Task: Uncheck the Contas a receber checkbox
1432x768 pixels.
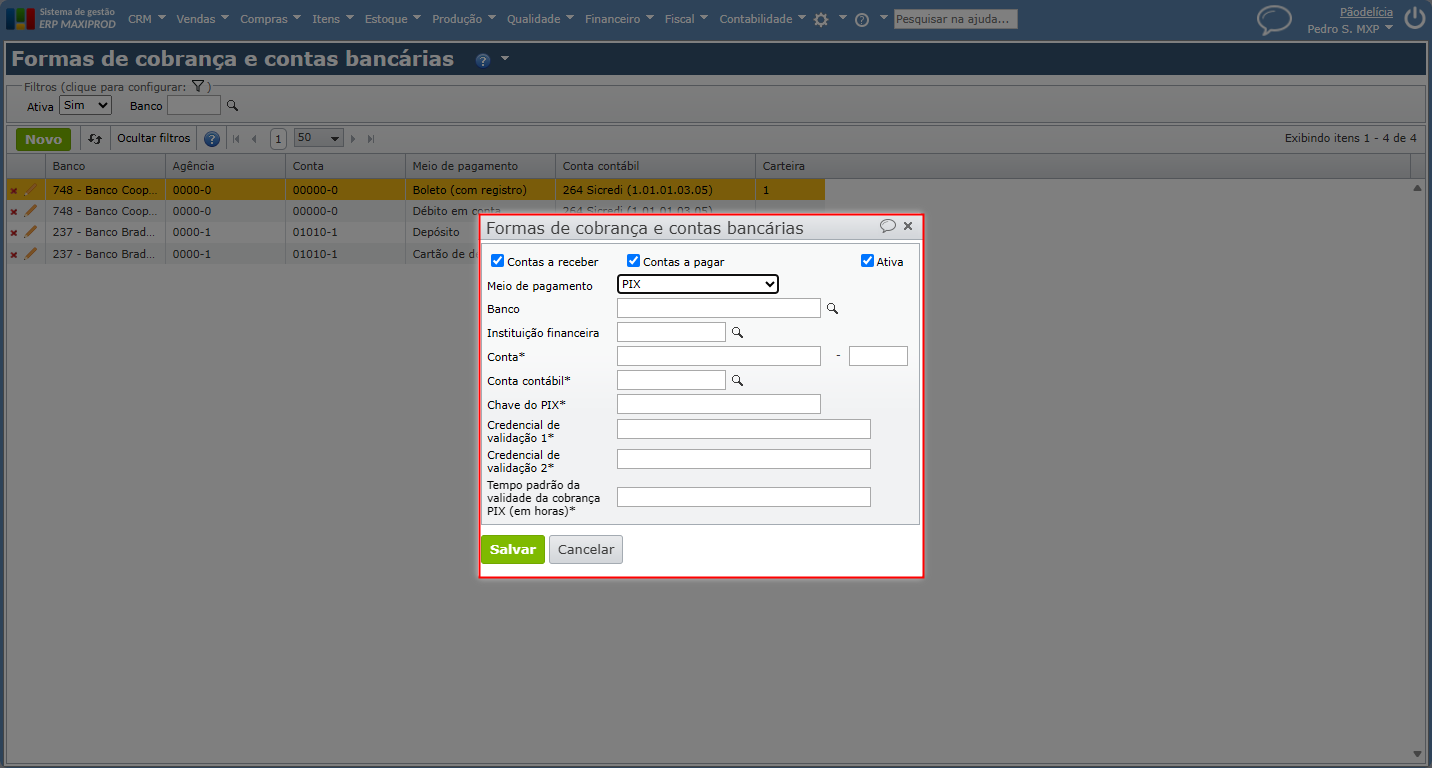Action: point(498,261)
